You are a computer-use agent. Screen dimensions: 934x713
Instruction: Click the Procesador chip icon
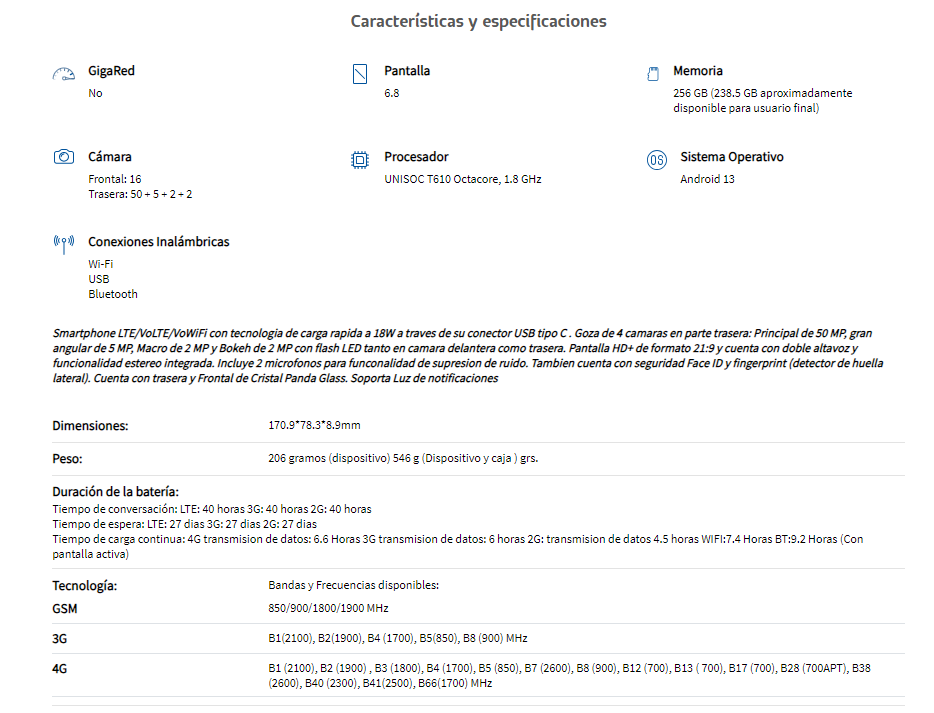coord(360,160)
